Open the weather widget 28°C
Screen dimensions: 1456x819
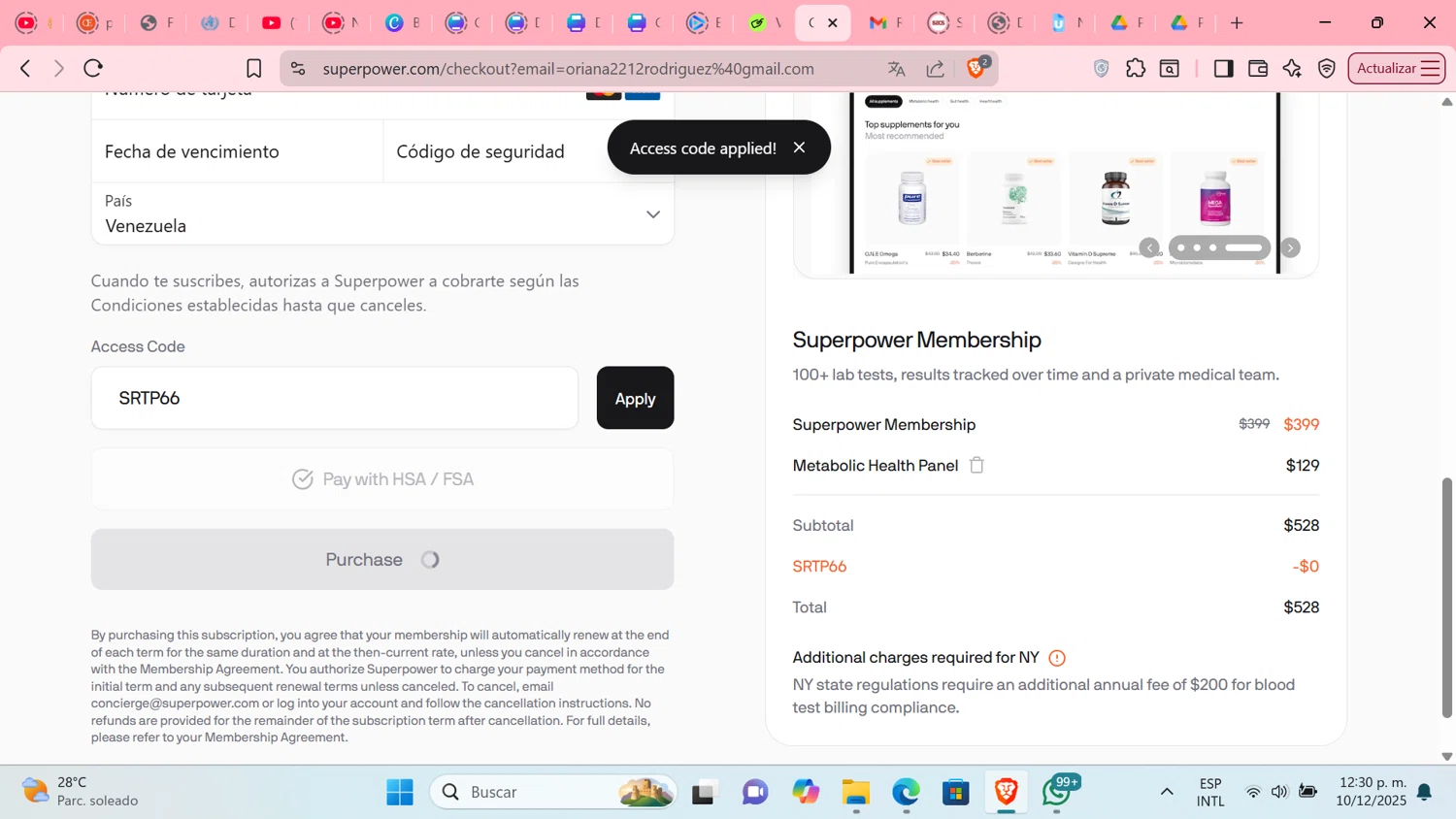tap(80, 792)
